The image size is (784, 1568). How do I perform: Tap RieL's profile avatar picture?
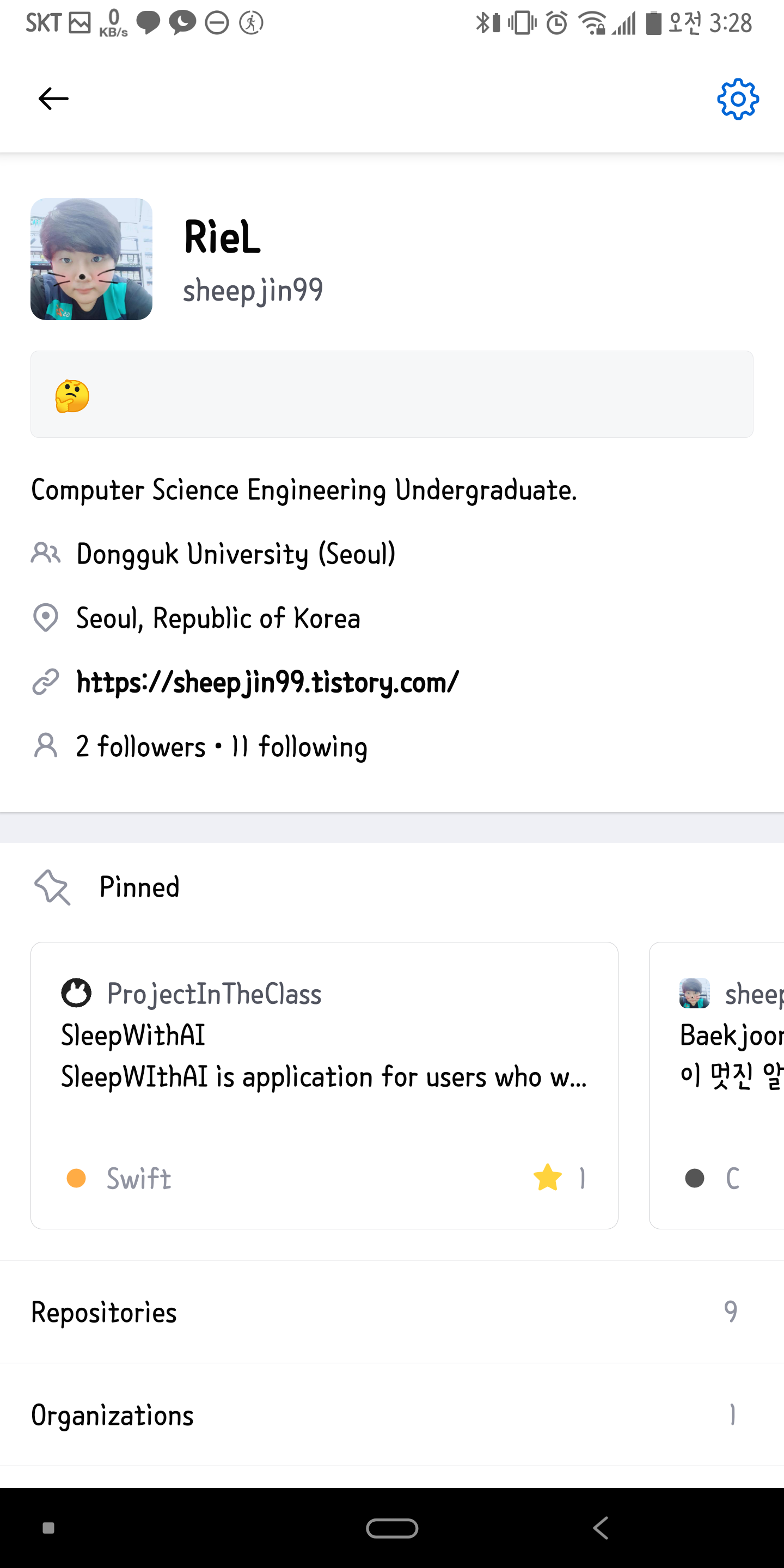[91, 259]
